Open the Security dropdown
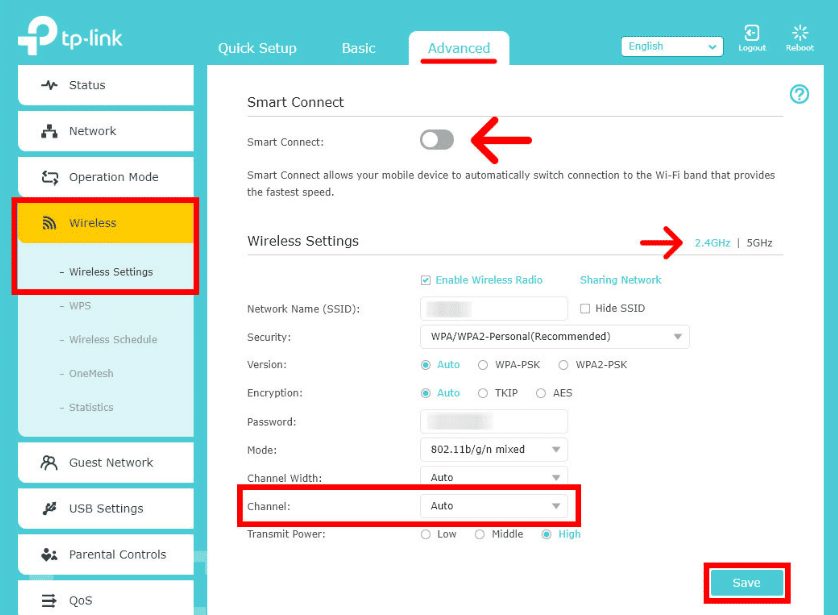838x615 pixels. coord(555,336)
